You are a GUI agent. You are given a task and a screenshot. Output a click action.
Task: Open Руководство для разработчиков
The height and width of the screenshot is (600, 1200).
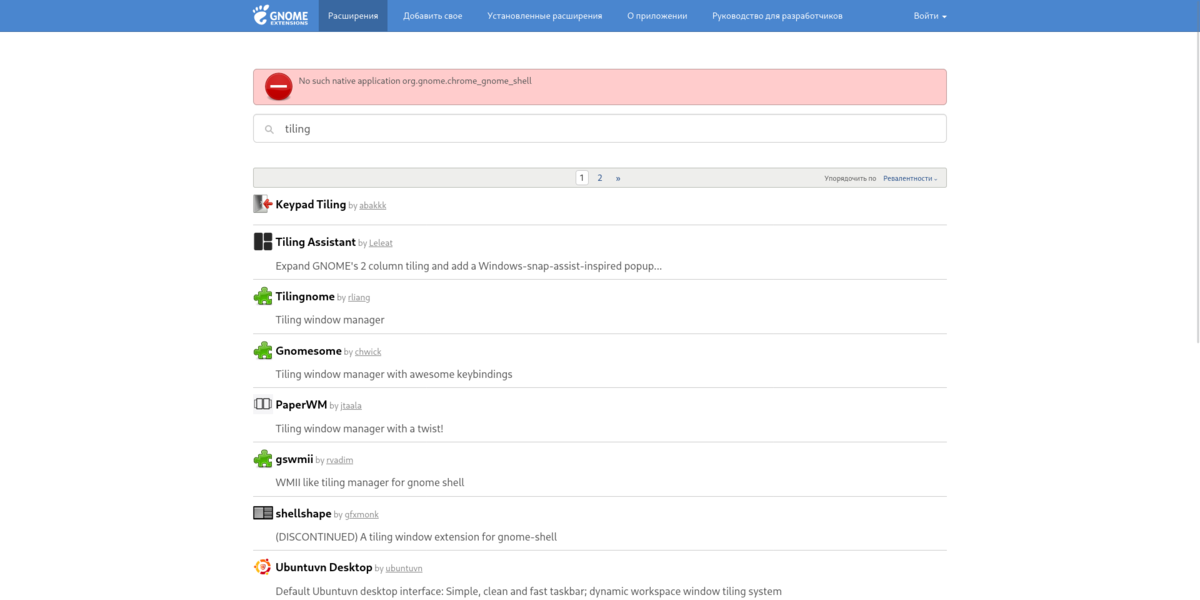(777, 16)
